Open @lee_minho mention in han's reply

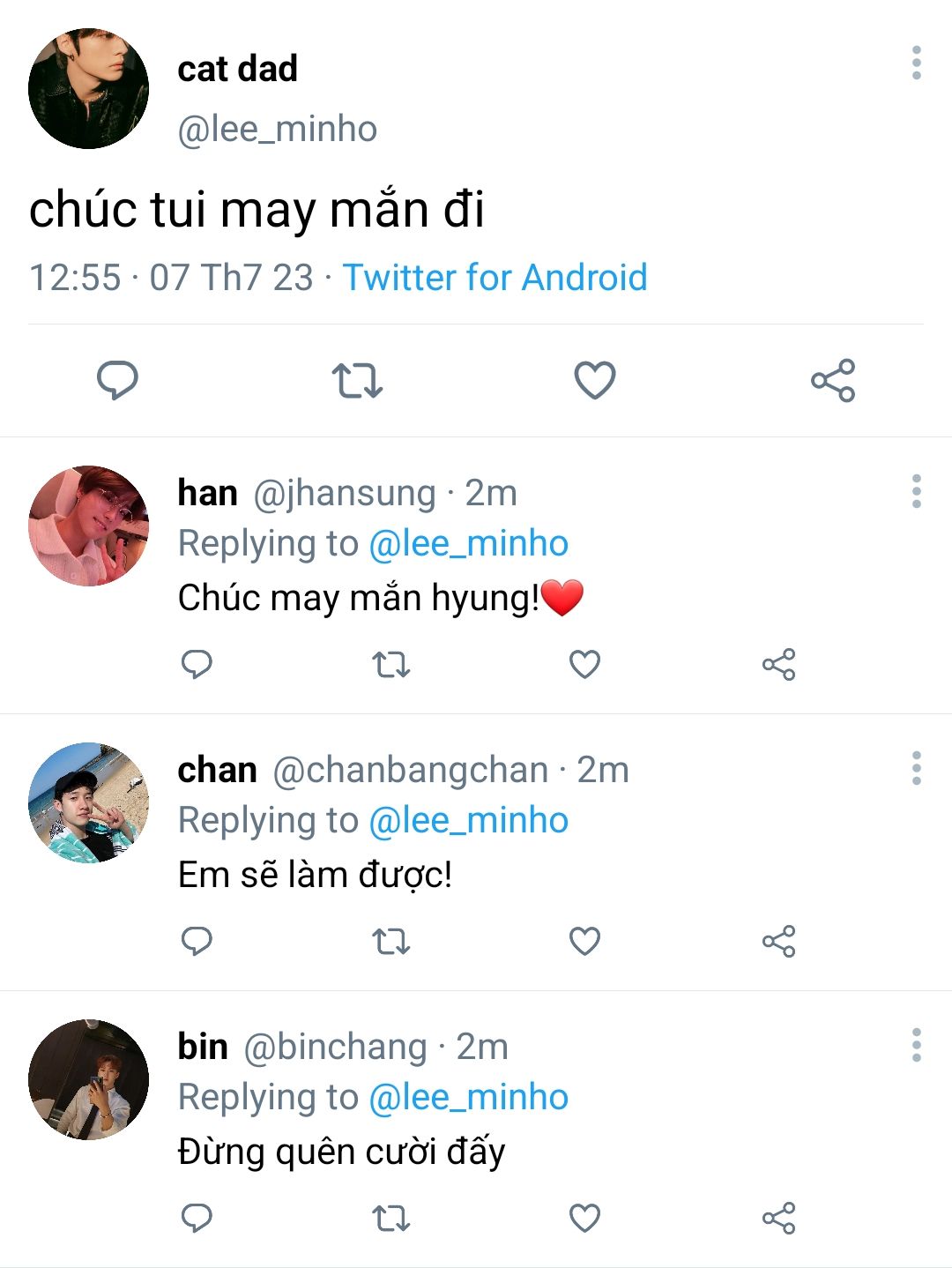pos(468,543)
